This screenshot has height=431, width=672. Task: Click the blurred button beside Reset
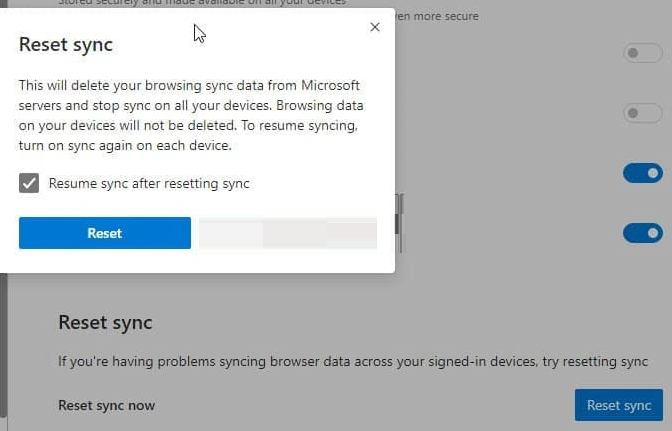tap(288, 233)
